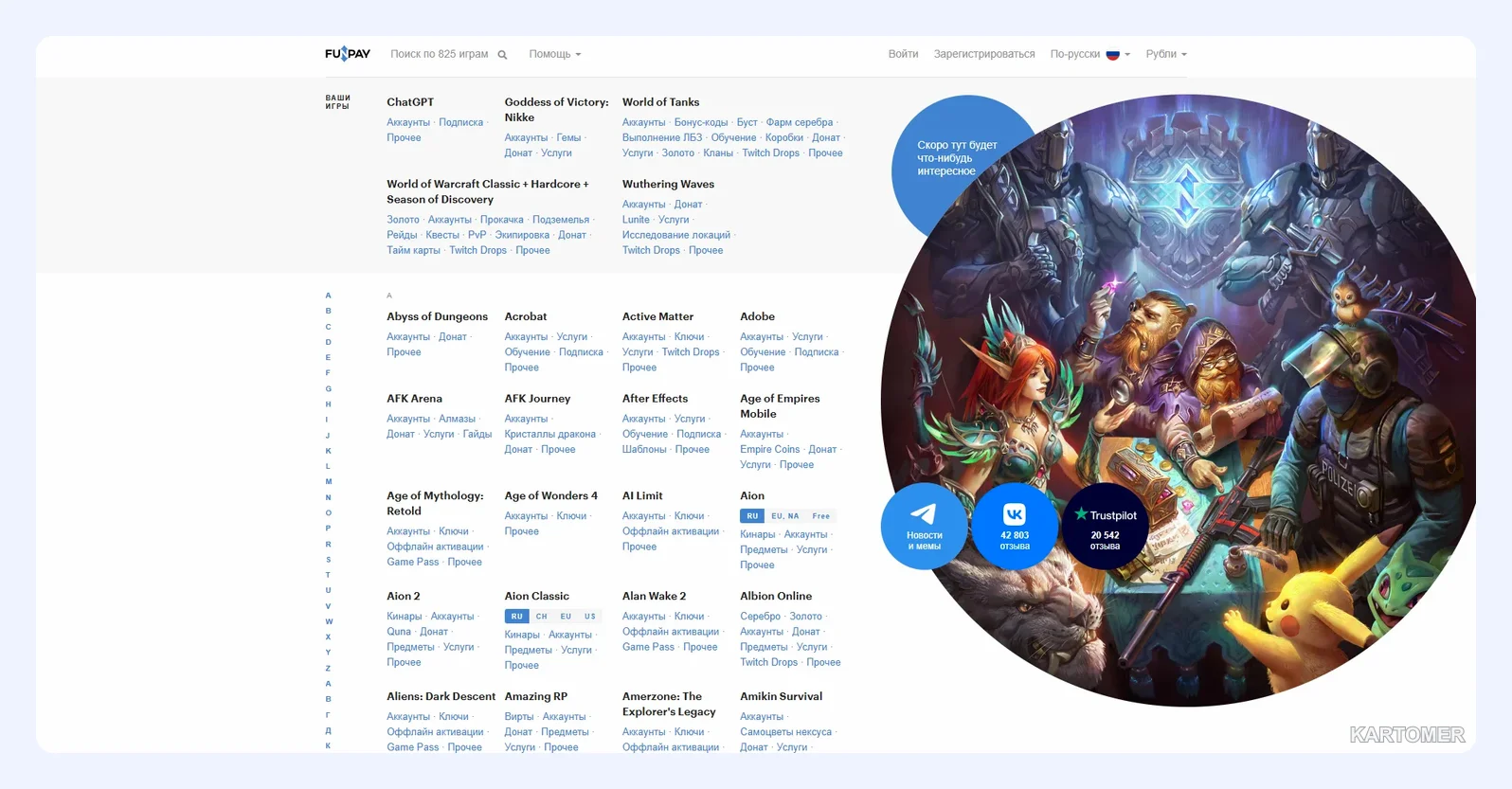
Task: Open the ChatGPT game heading
Action: point(410,102)
